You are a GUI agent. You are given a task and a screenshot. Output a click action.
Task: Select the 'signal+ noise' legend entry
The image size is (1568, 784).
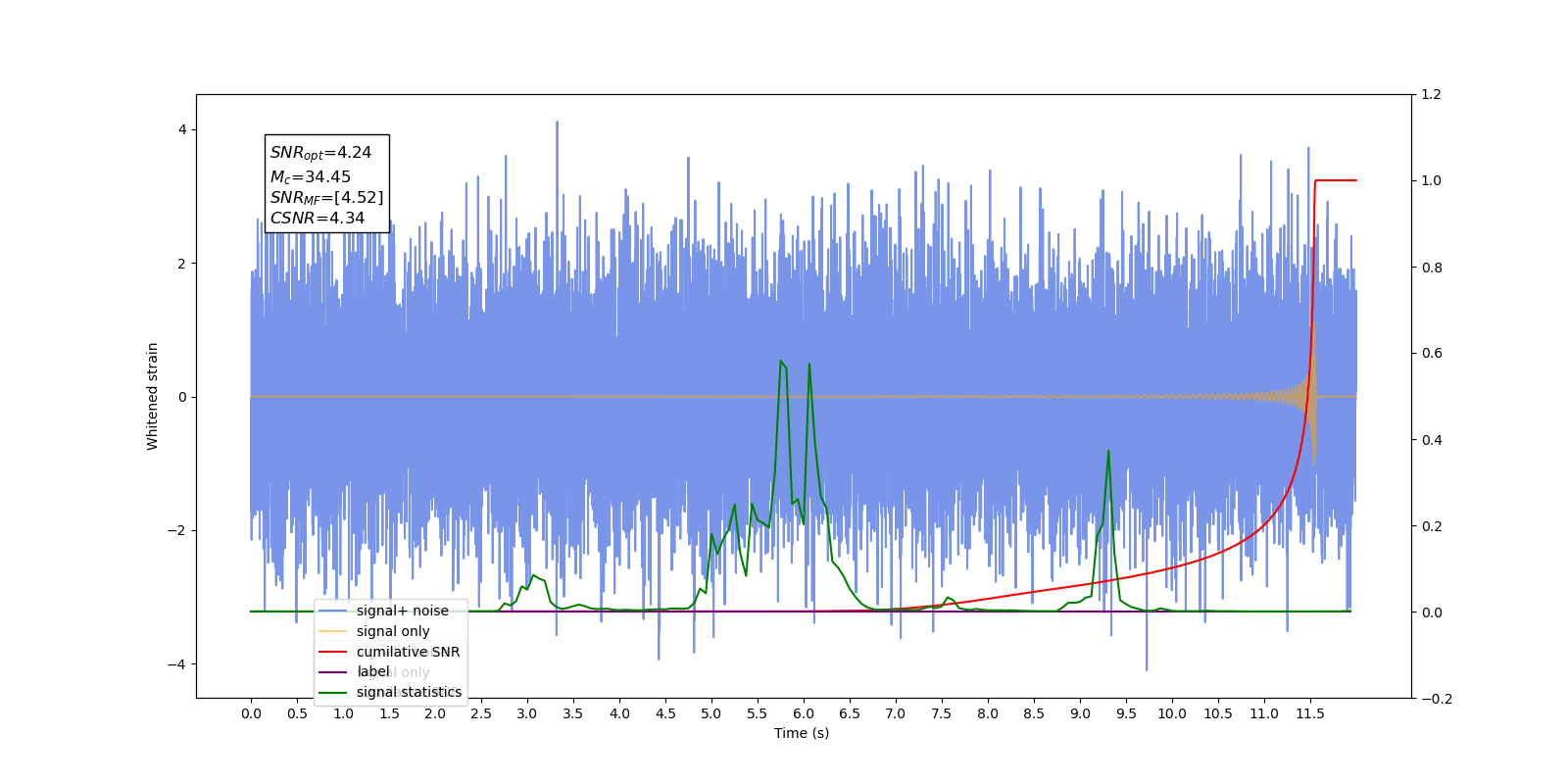pos(402,611)
